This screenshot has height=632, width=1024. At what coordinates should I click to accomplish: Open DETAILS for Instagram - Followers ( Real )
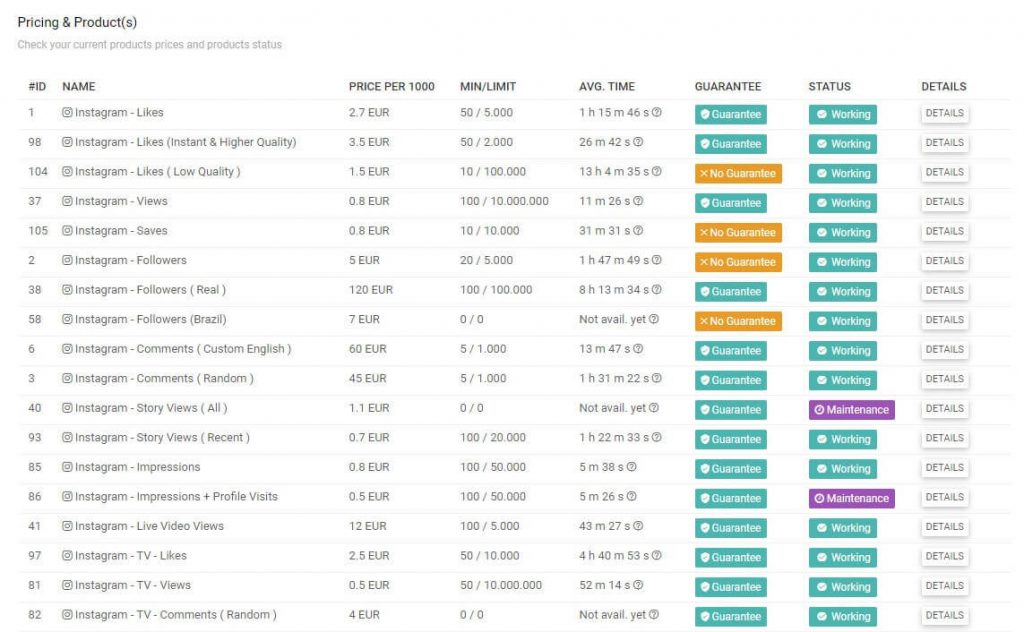click(x=944, y=290)
